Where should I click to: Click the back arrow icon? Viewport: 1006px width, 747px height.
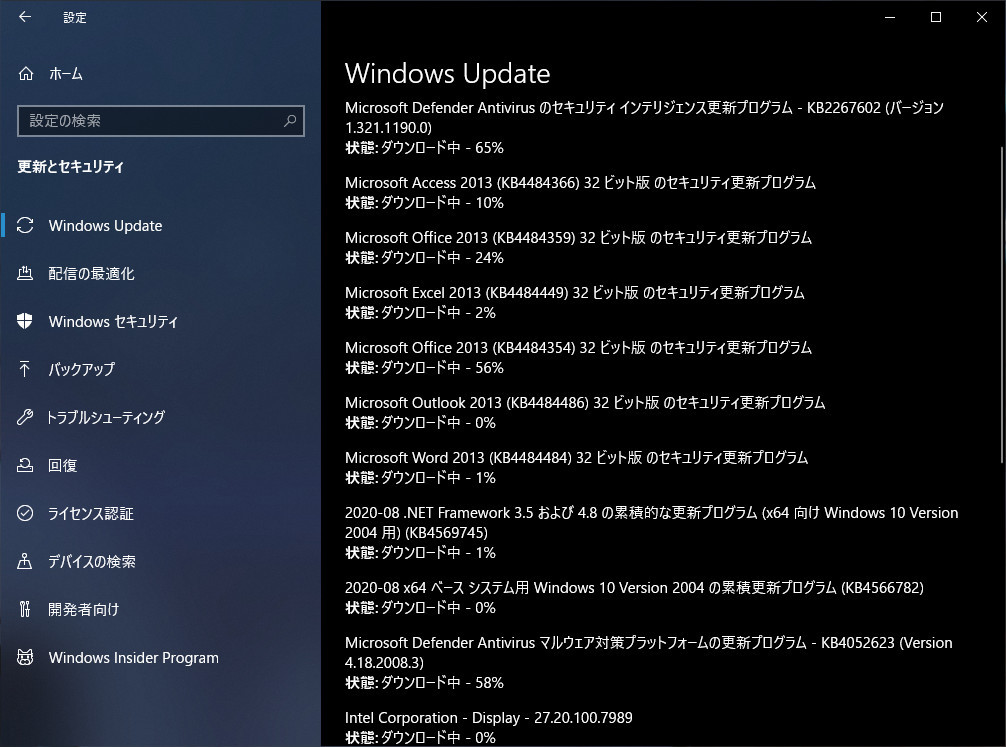point(25,17)
